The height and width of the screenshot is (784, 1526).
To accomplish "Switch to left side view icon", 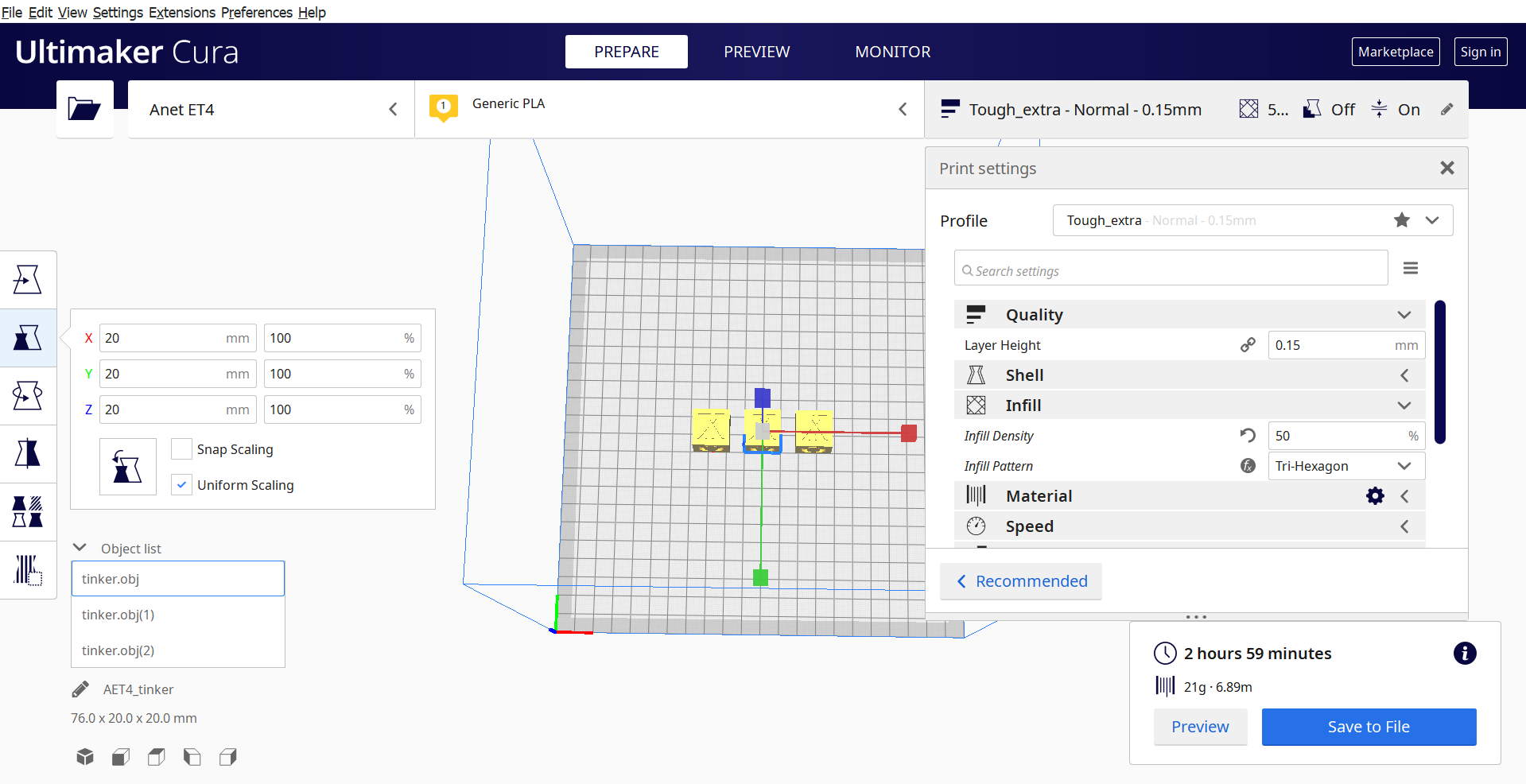I will (x=192, y=757).
